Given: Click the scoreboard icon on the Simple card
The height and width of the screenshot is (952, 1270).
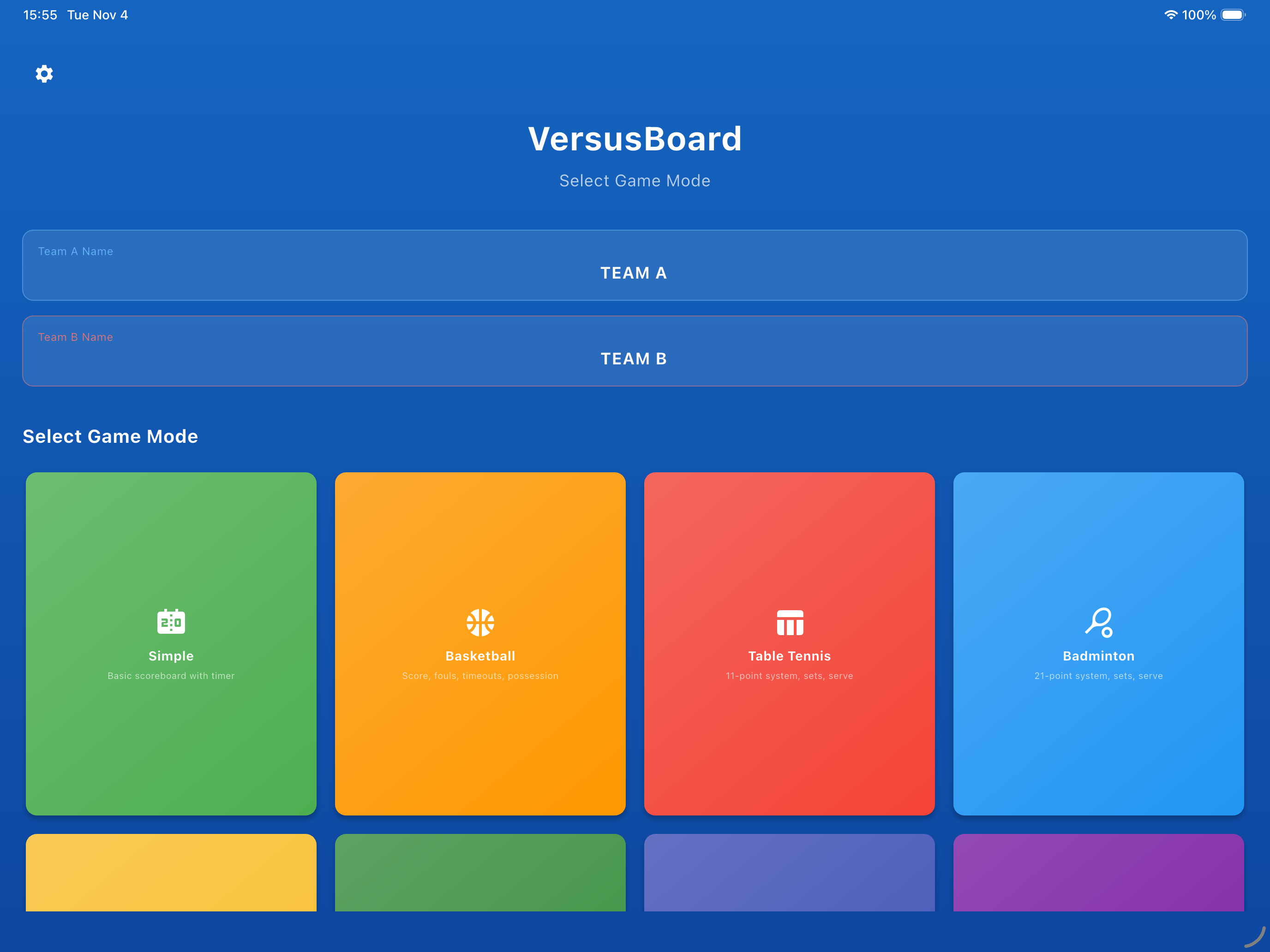Looking at the screenshot, I should tap(171, 621).
